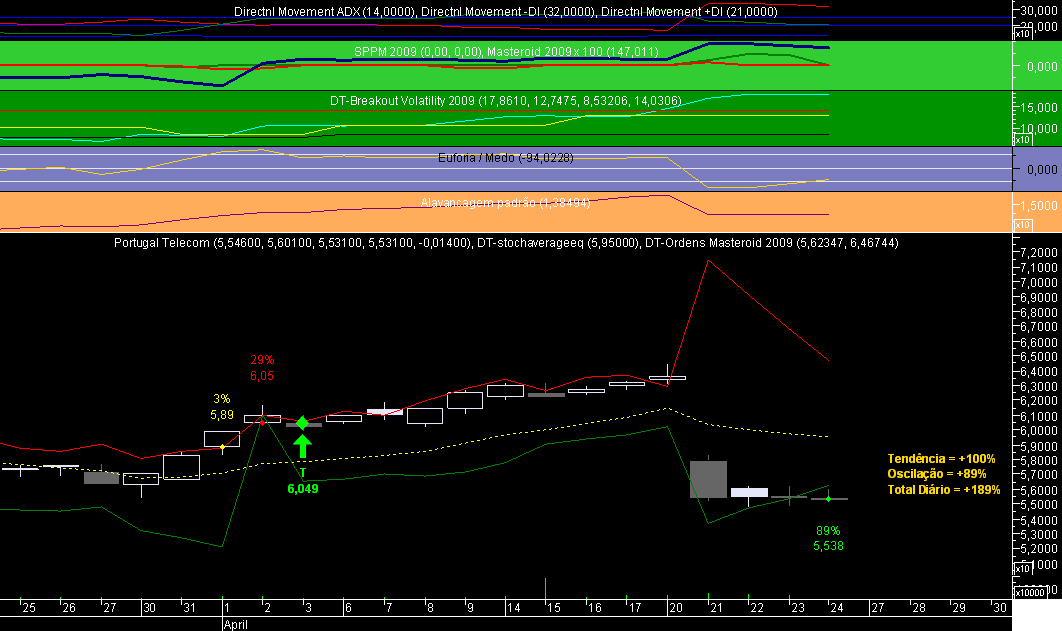Click the 5,5000 price axis label

pos(1038,505)
